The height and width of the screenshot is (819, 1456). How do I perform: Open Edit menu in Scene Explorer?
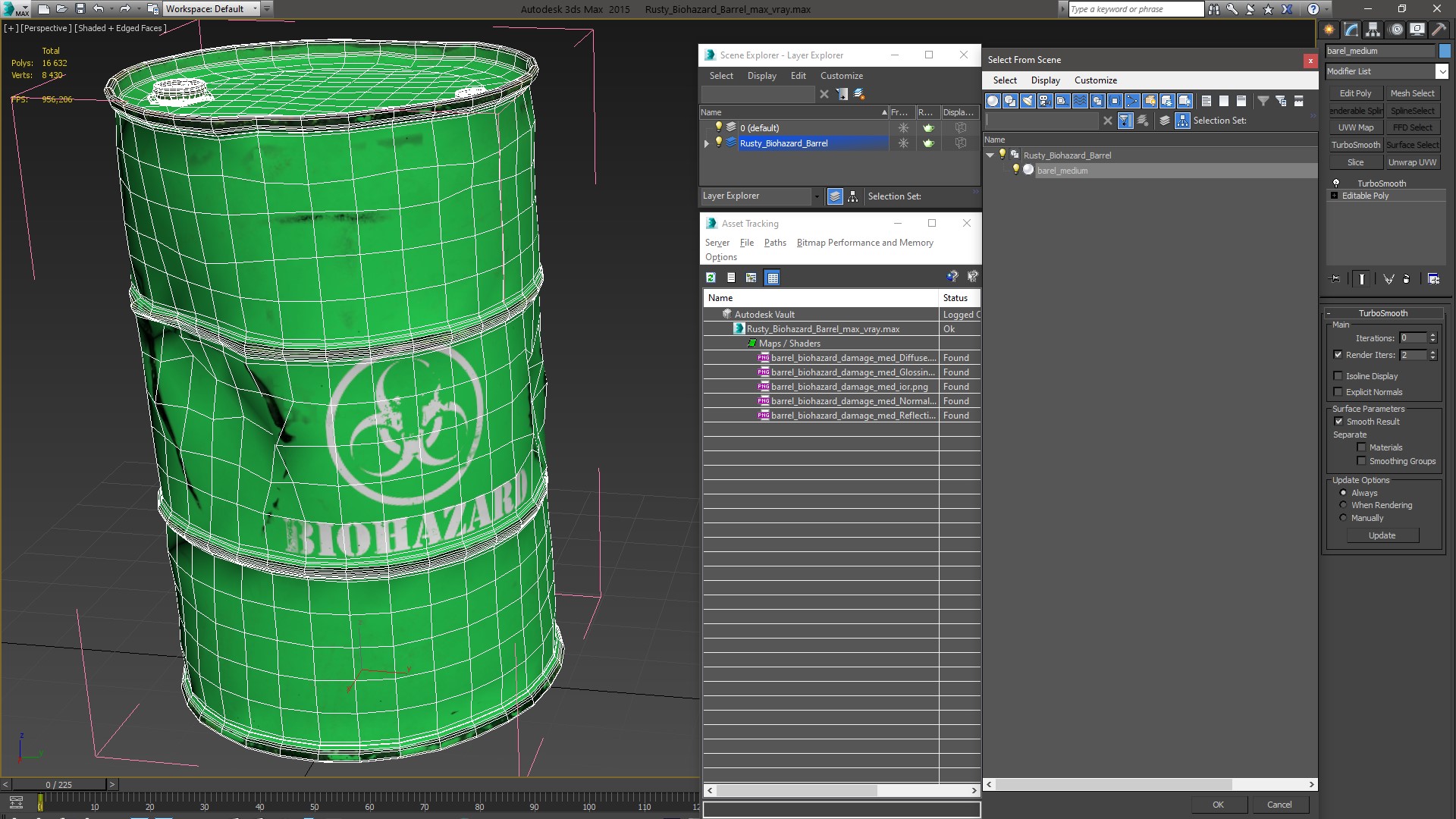coord(798,76)
